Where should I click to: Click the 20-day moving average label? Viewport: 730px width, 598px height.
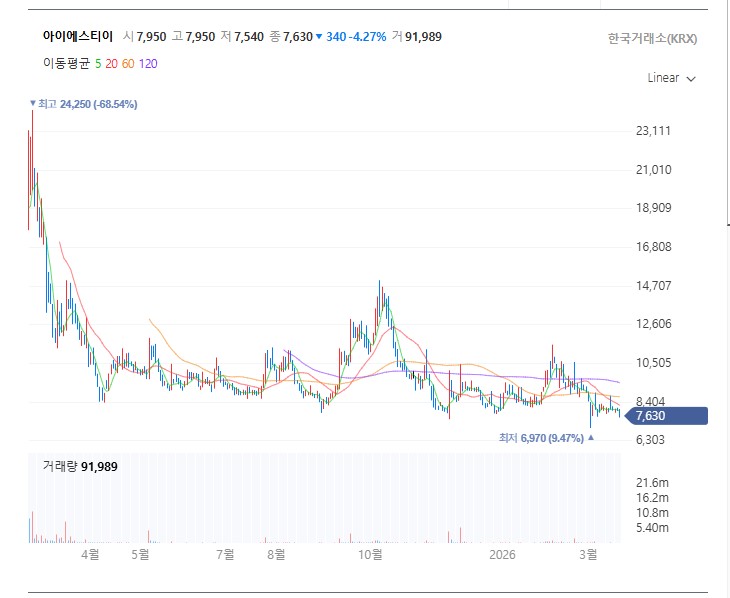[111, 64]
